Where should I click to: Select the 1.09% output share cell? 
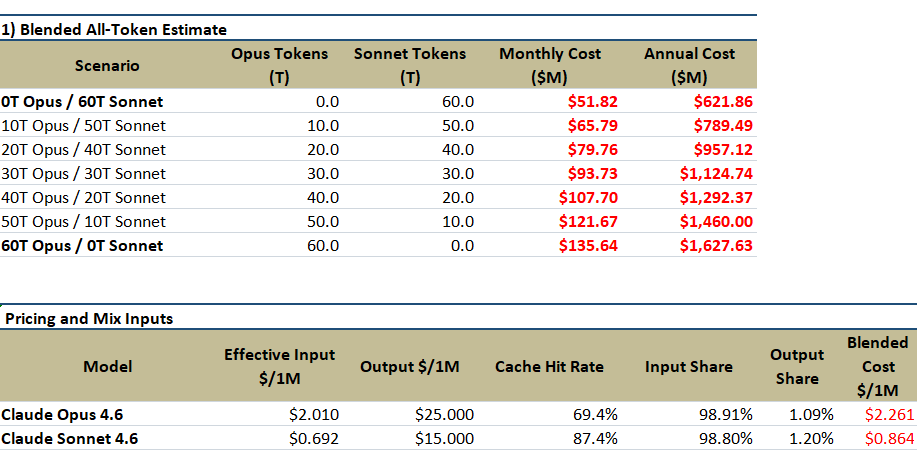(811, 414)
